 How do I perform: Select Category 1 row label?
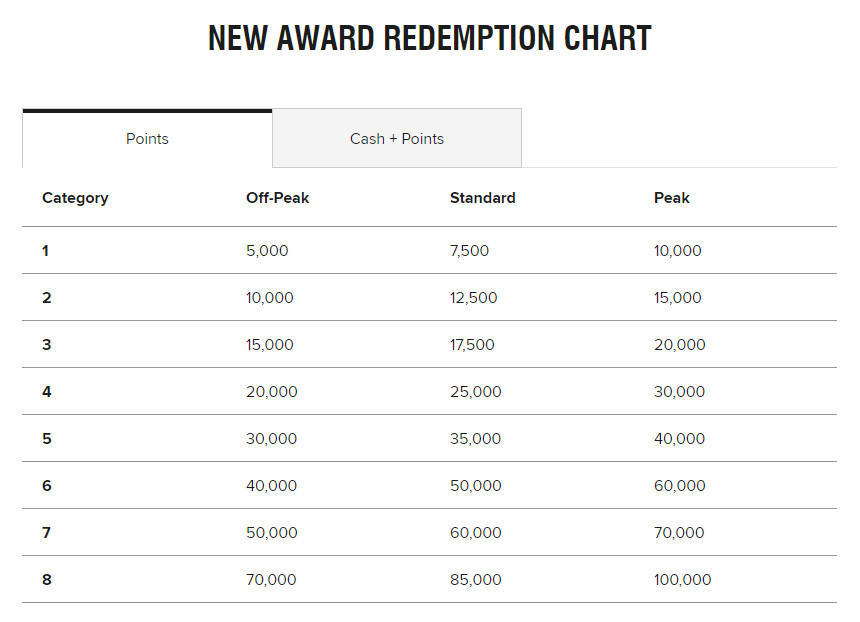click(x=46, y=251)
